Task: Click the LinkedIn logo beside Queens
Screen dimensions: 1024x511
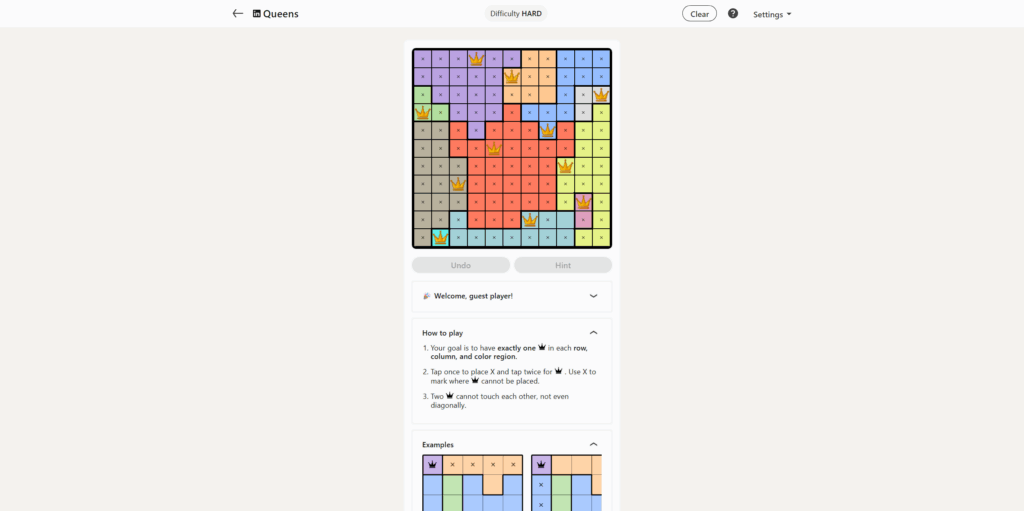Action: tap(257, 14)
